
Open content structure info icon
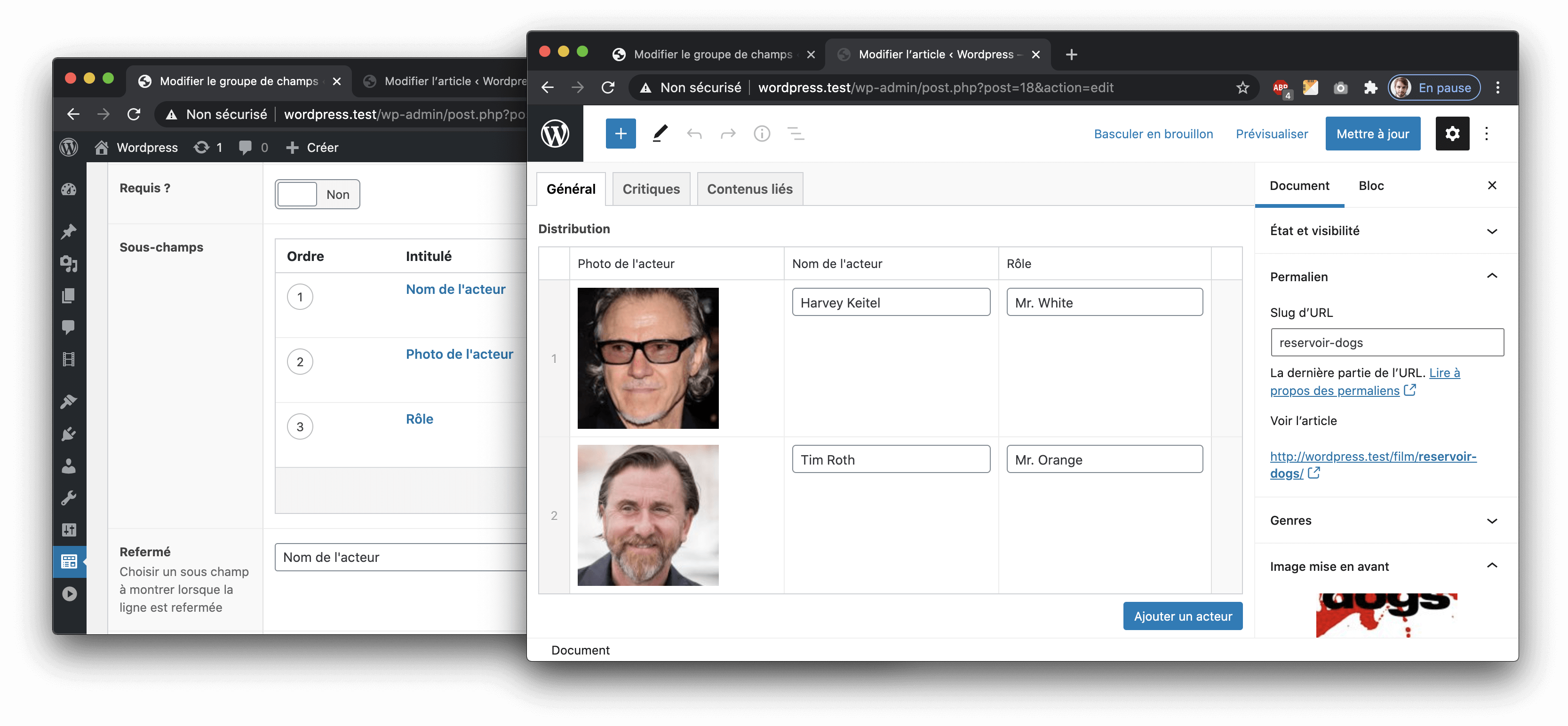pyautogui.click(x=762, y=133)
